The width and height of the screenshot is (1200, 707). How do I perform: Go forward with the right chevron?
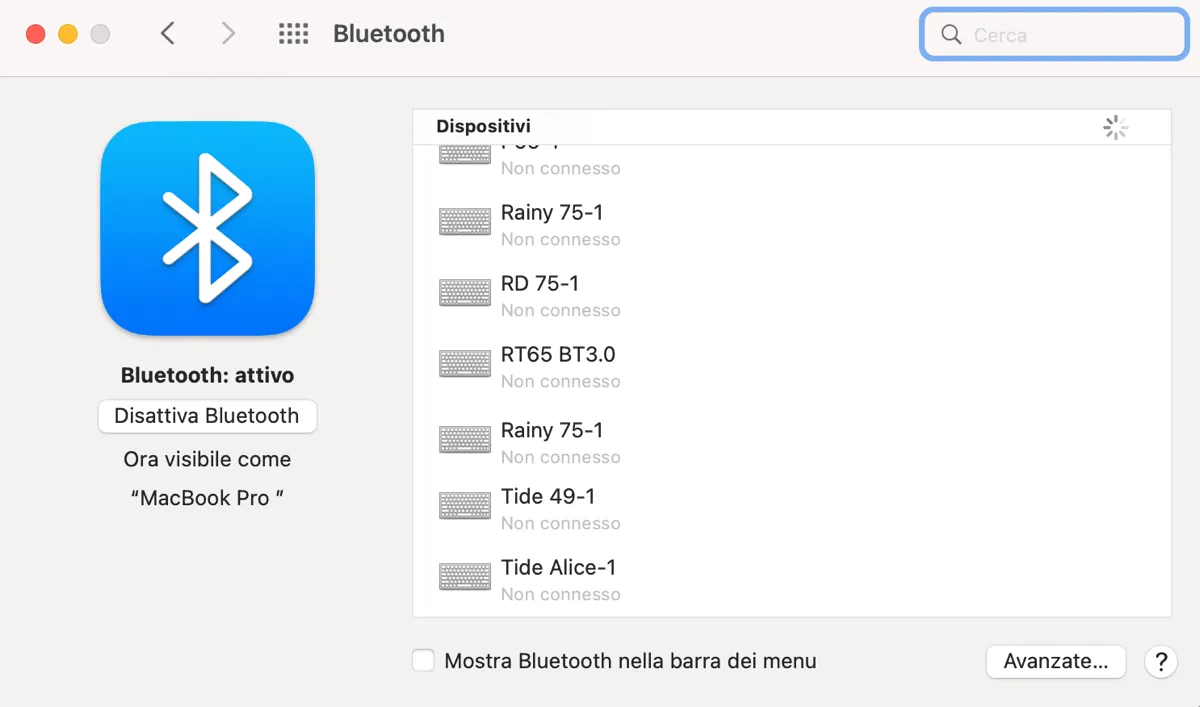(x=229, y=34)
